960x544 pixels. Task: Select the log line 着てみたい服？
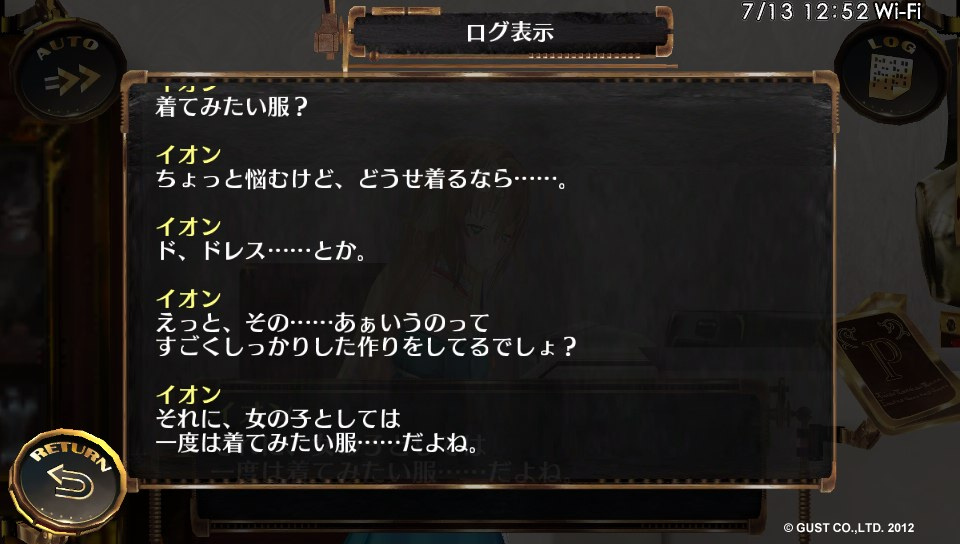pos(231,108)
